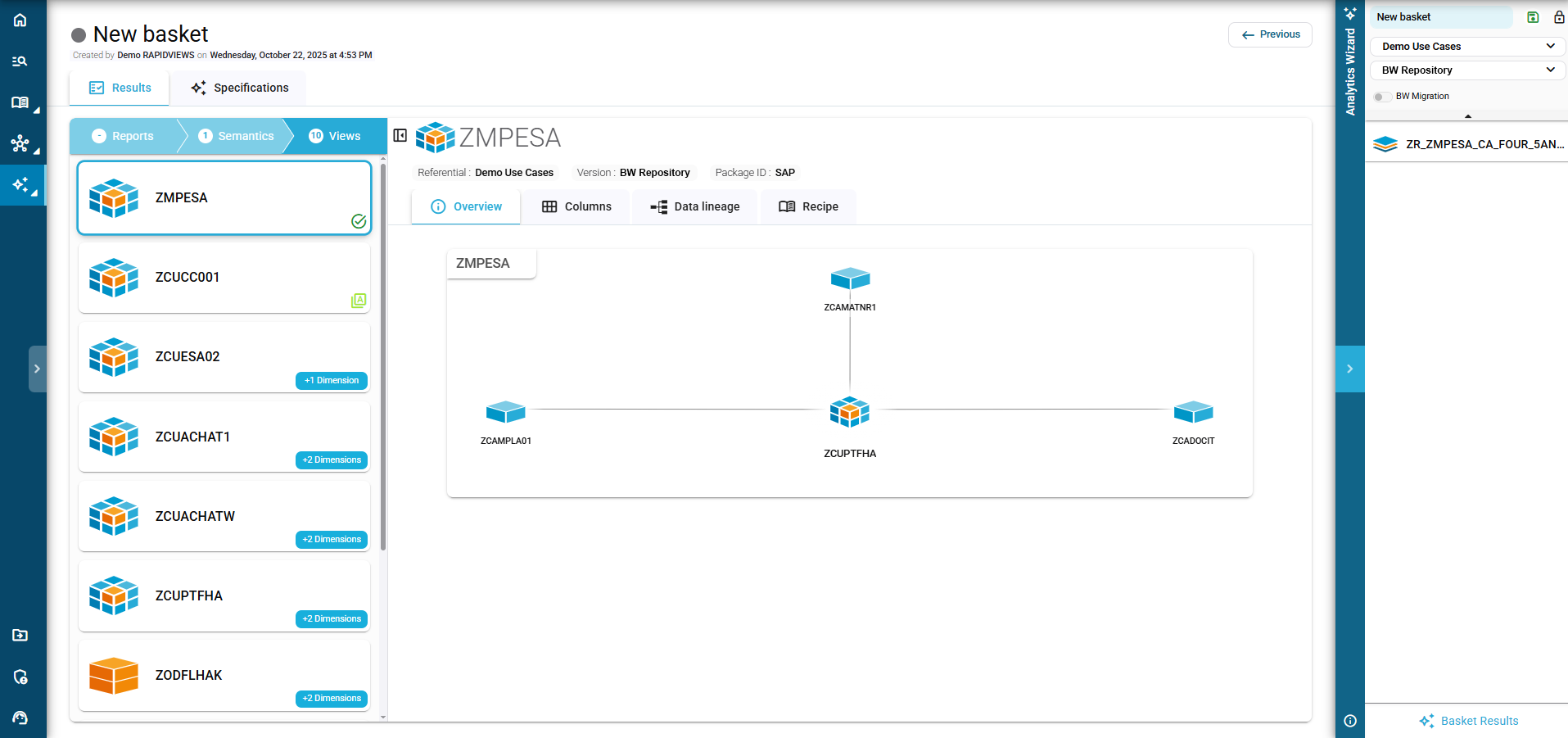This screenshot has width=1568, height=738.
Task: Click the ZCADOCIT dimension node
Action: click(1193, 412)
